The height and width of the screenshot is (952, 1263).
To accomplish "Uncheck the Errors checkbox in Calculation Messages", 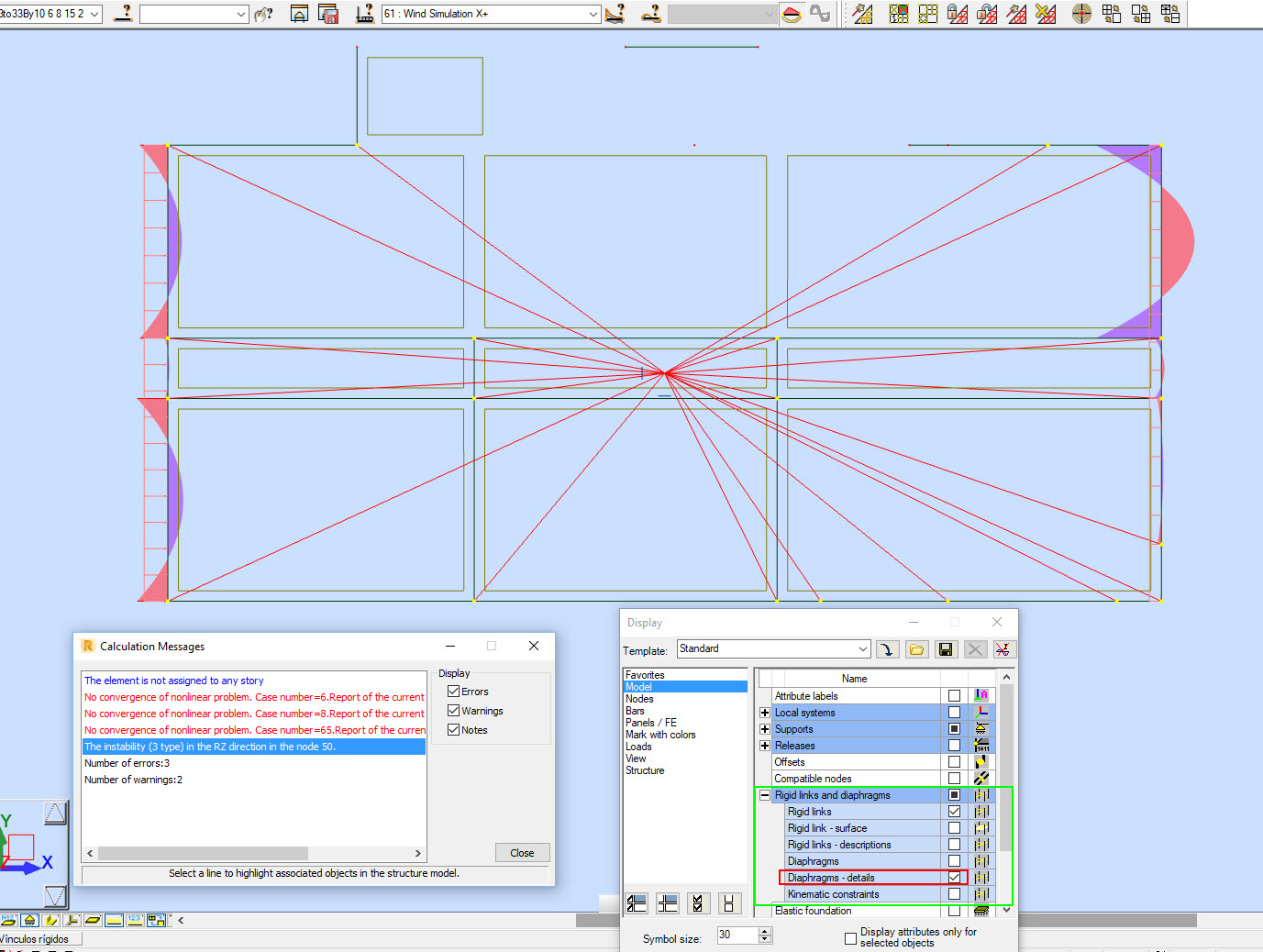I will pos(454,691).
